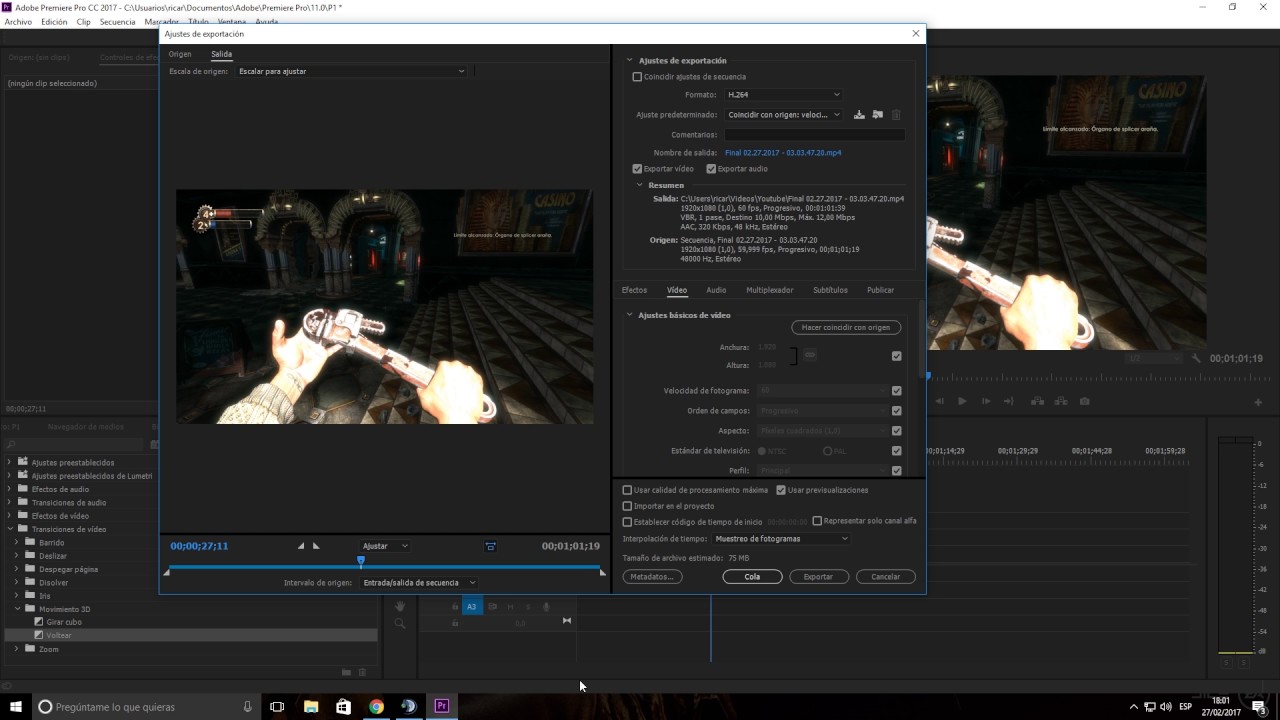Click the plus button editor icon
Image resolution: width=1280 pixels, height=720 pixels.
point(1258,402)
